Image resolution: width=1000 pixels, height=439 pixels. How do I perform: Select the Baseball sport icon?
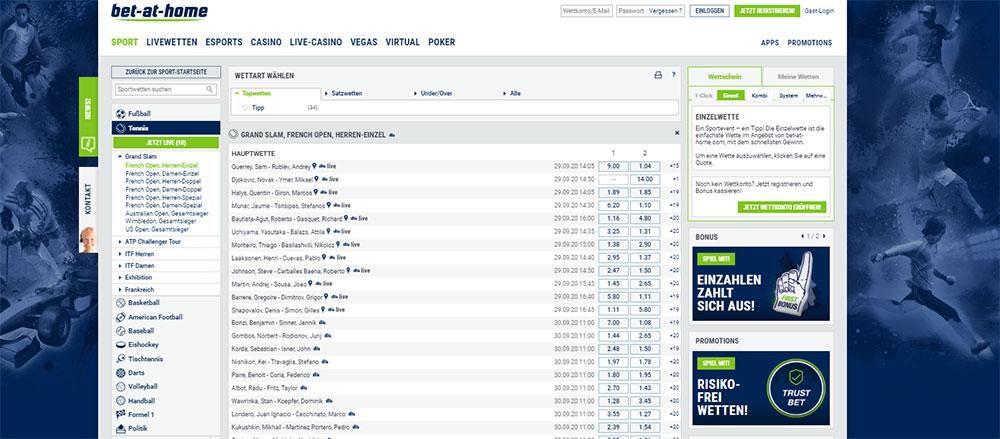click(x=121, y=331)
